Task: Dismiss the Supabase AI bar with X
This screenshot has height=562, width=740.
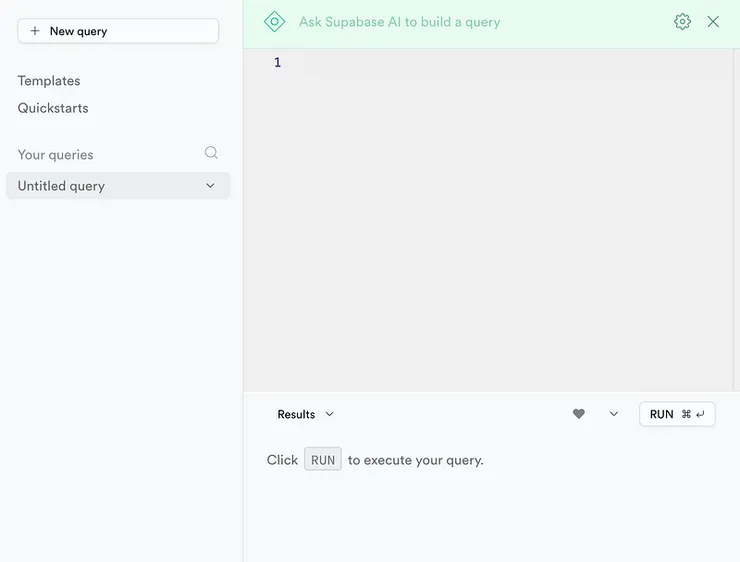Action: pos(713,21)
